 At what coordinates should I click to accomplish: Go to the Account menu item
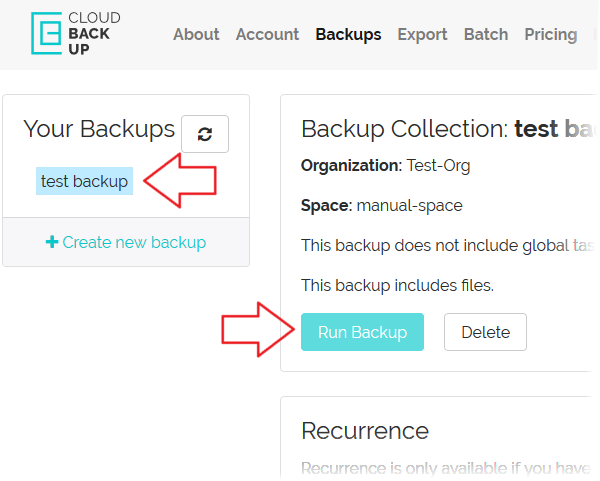267,34
